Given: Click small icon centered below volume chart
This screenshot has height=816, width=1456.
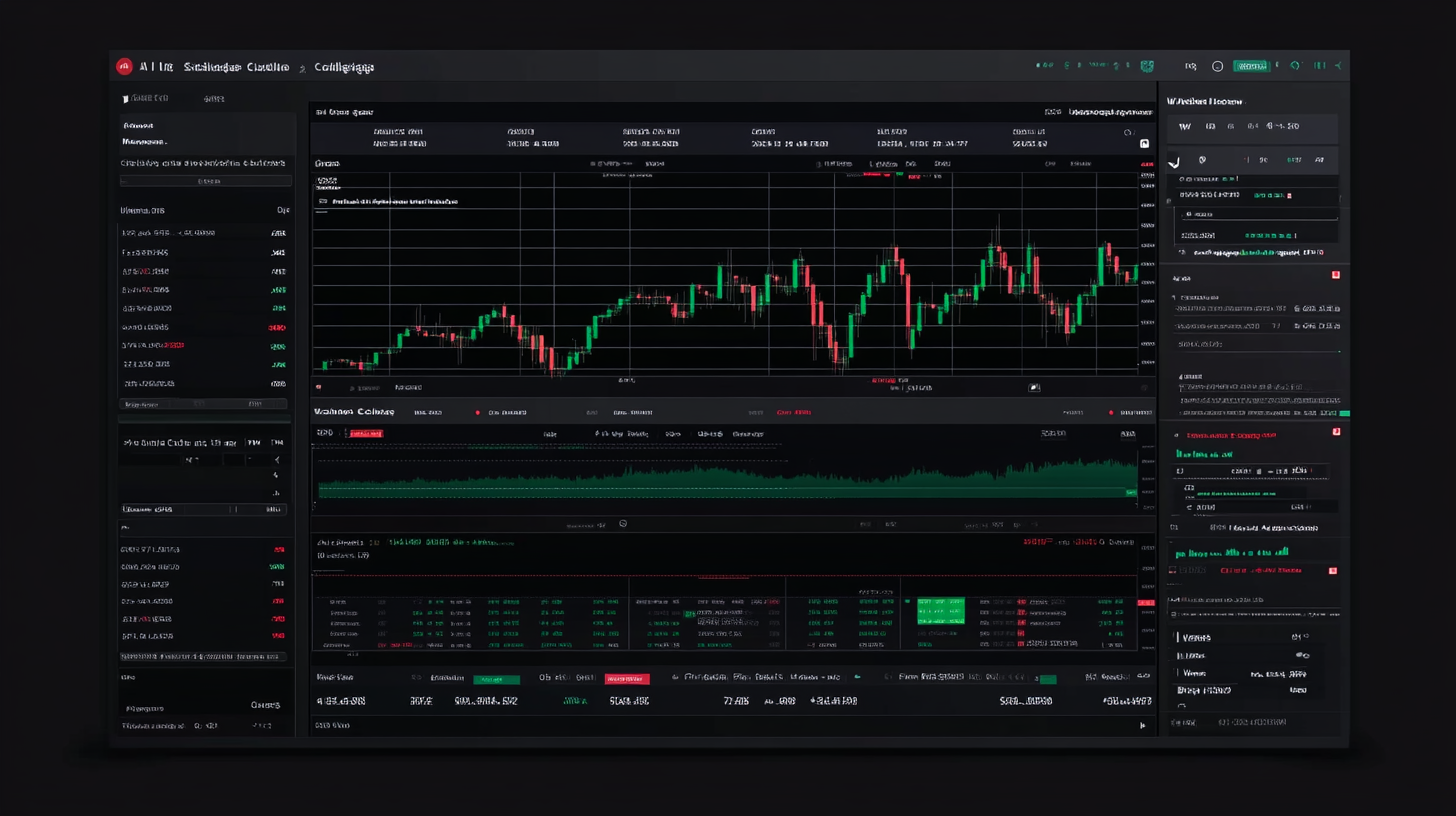Looking at the screenshot, I should tap(623, 523).
